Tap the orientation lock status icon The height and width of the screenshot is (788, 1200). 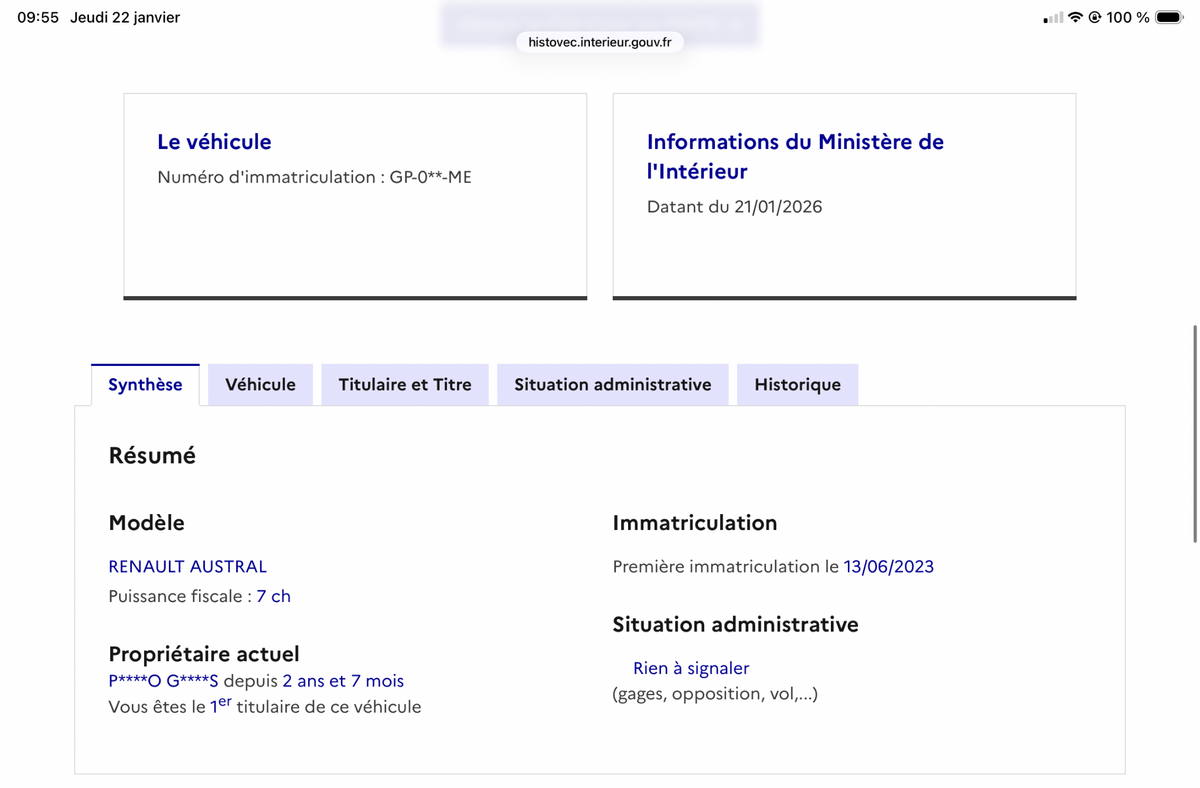(x=1094, y=17)
